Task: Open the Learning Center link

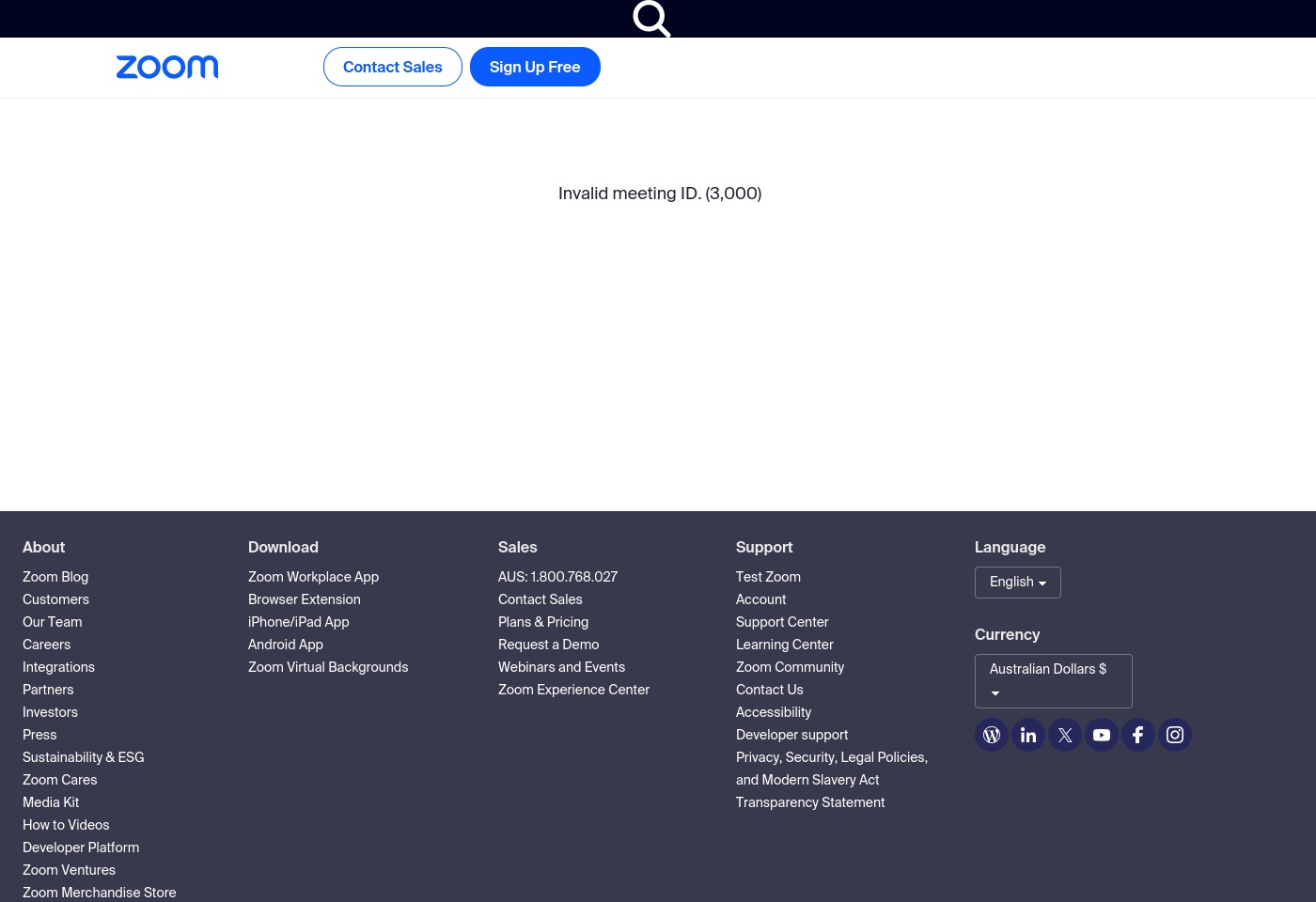Action: [784, 645]
